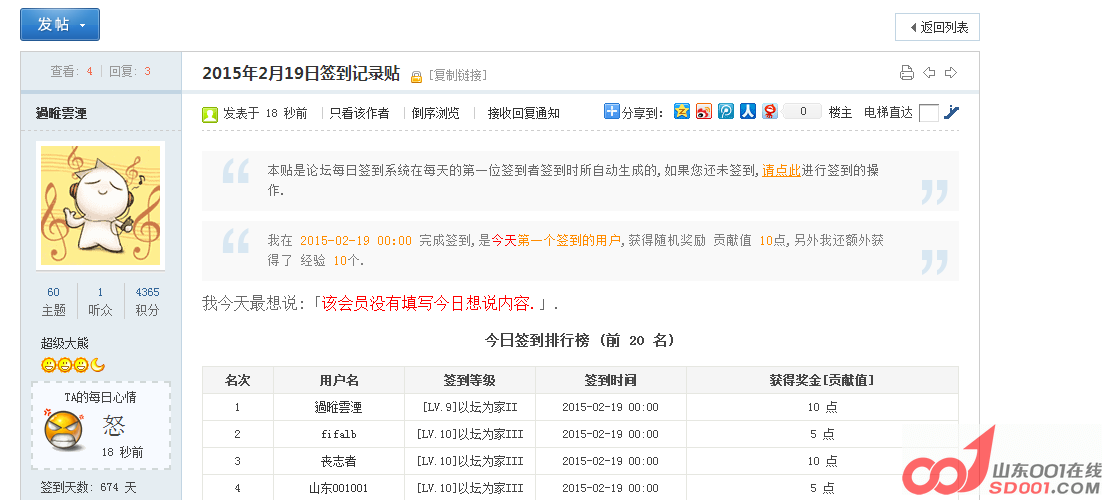1107x500 pixels.
Task: Click the blue plus share icon
Action: coord(612,112)
